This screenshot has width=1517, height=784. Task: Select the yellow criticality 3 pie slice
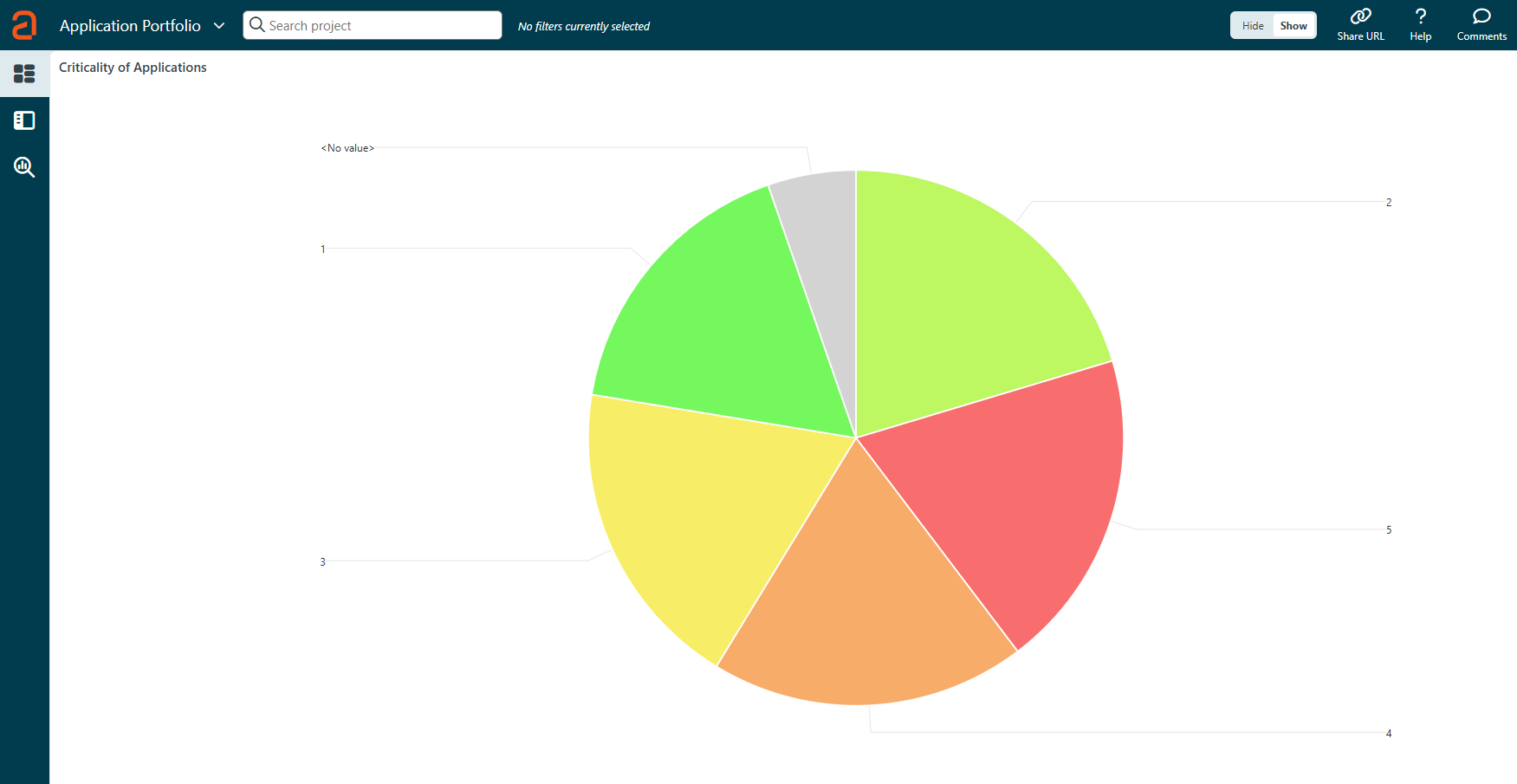click(702, 511)
